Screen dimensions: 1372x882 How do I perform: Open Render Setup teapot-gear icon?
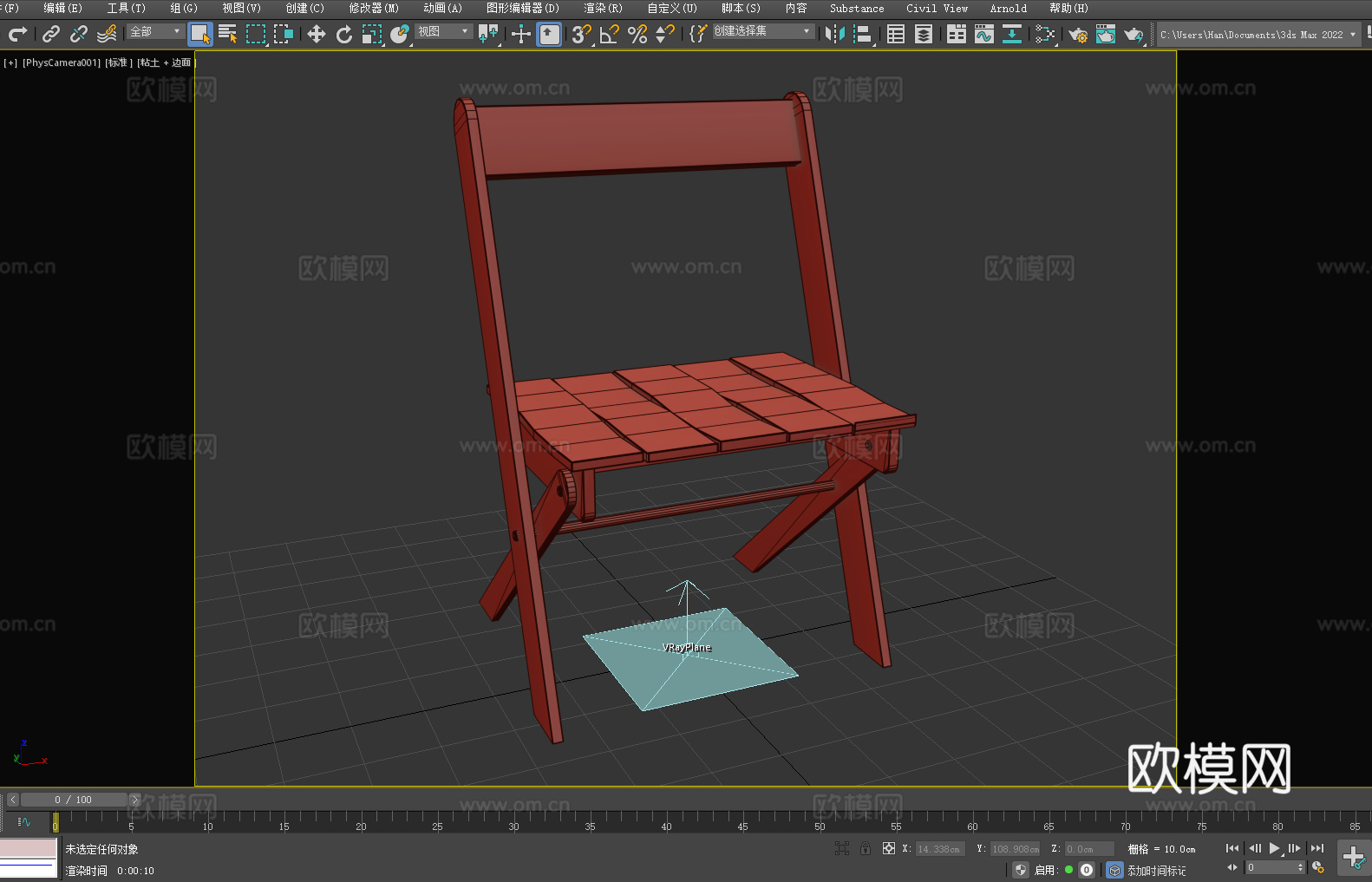click(1078, 34)
